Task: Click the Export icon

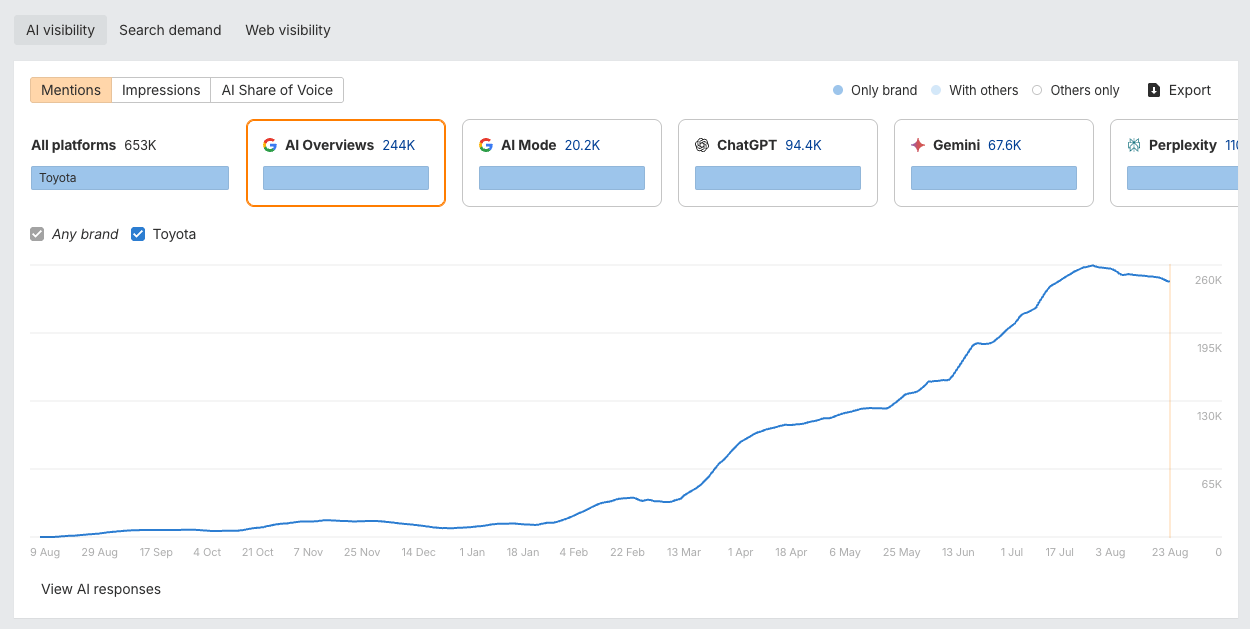Action: click(1155, 90)
